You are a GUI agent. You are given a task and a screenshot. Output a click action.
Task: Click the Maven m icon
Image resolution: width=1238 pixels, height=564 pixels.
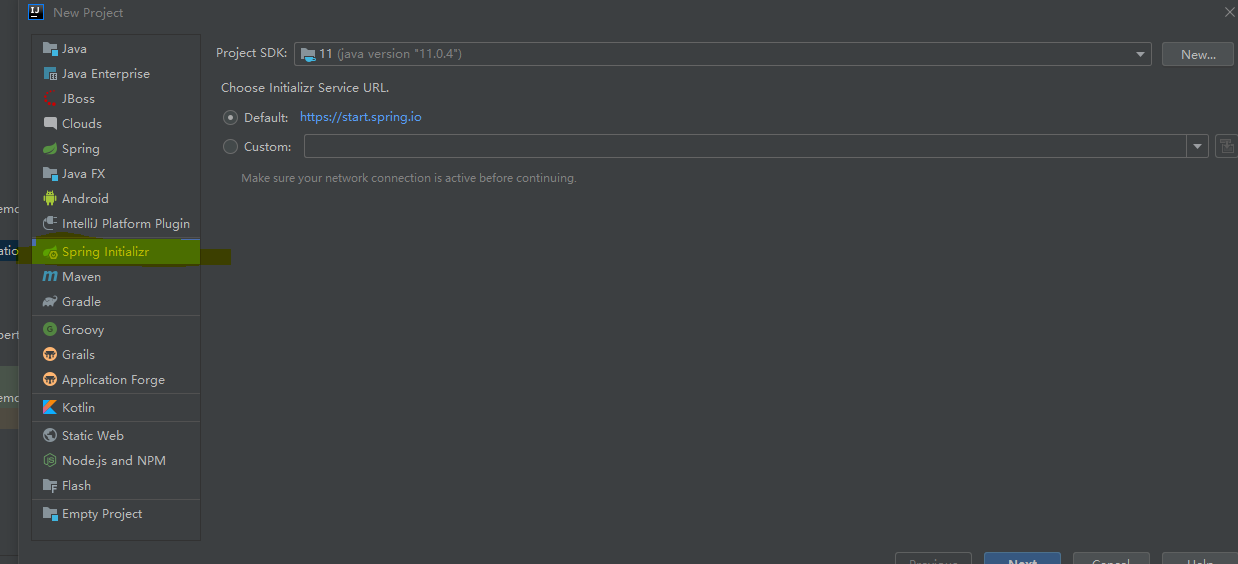50,277
